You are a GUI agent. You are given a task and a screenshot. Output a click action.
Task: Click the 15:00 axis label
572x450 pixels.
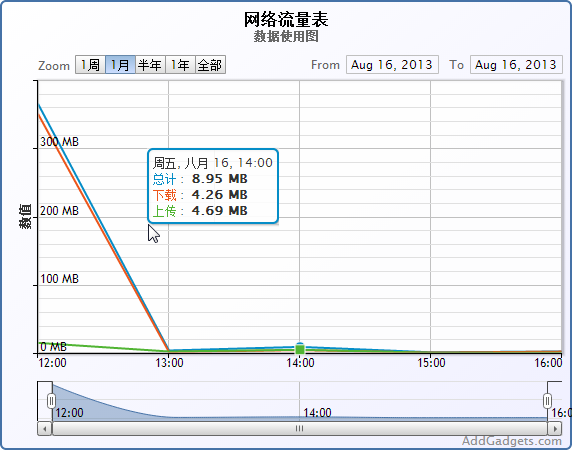click(x=431, y=363)
